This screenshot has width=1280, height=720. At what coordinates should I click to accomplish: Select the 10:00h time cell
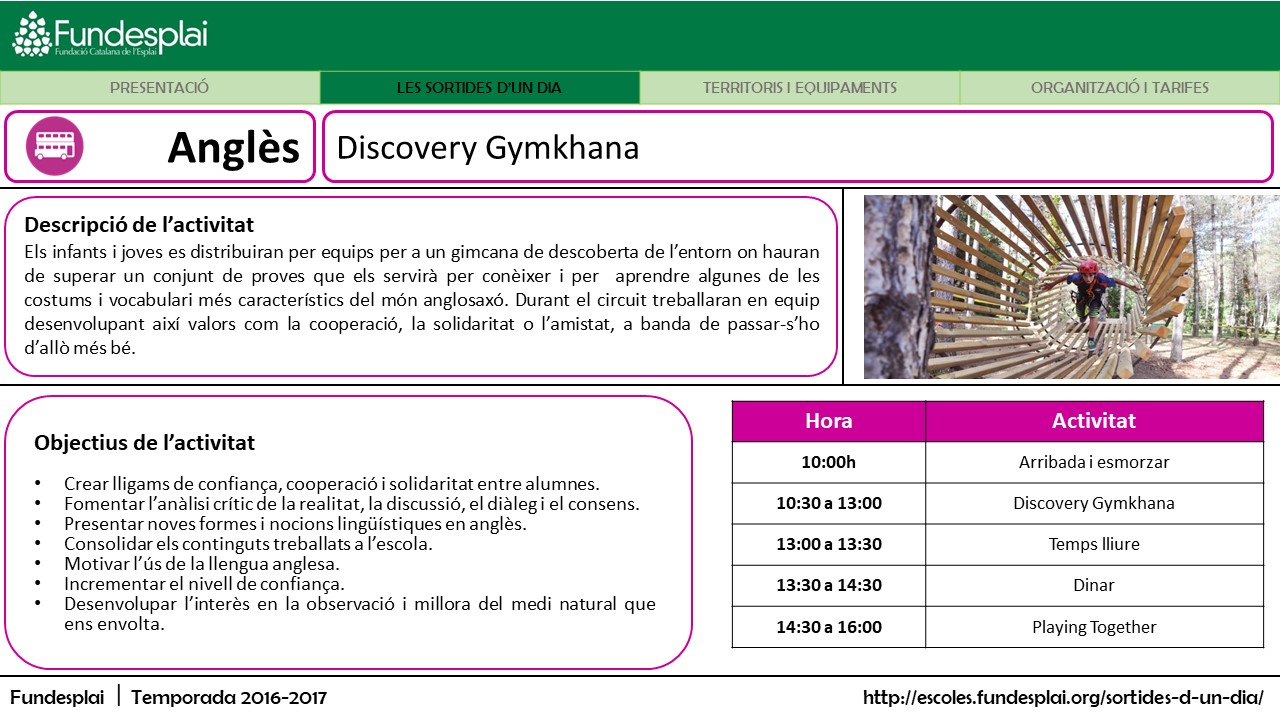tap(828, 462)
